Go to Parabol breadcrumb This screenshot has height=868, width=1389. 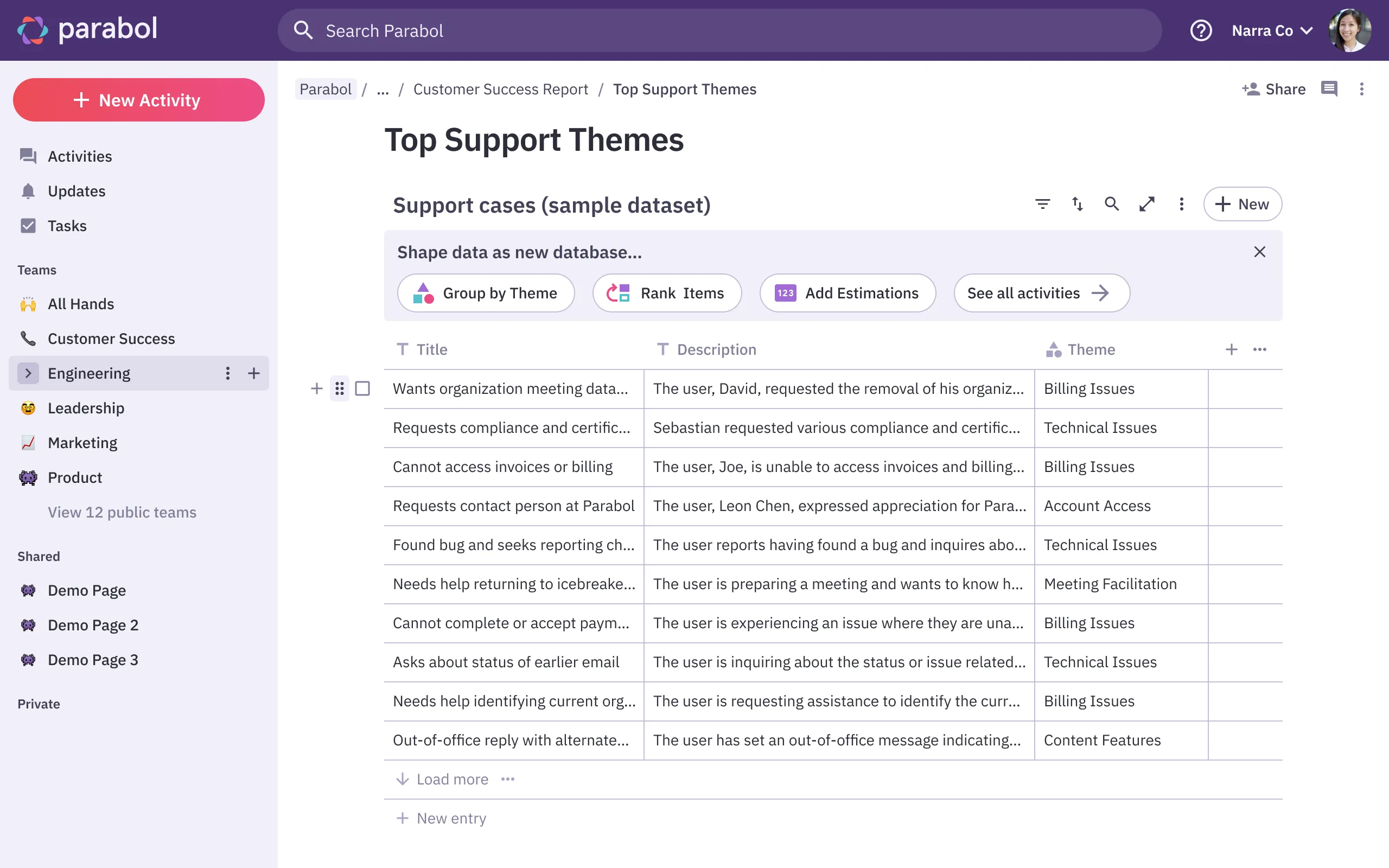326,89
